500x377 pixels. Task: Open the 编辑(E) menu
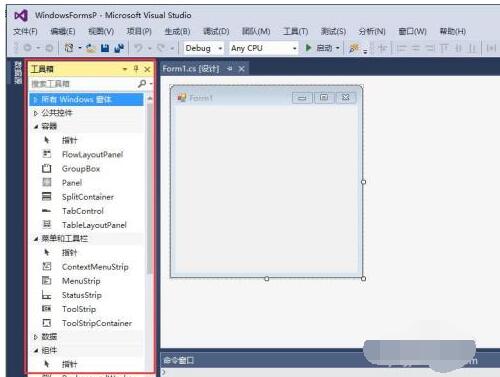click(x=63, y=31)
